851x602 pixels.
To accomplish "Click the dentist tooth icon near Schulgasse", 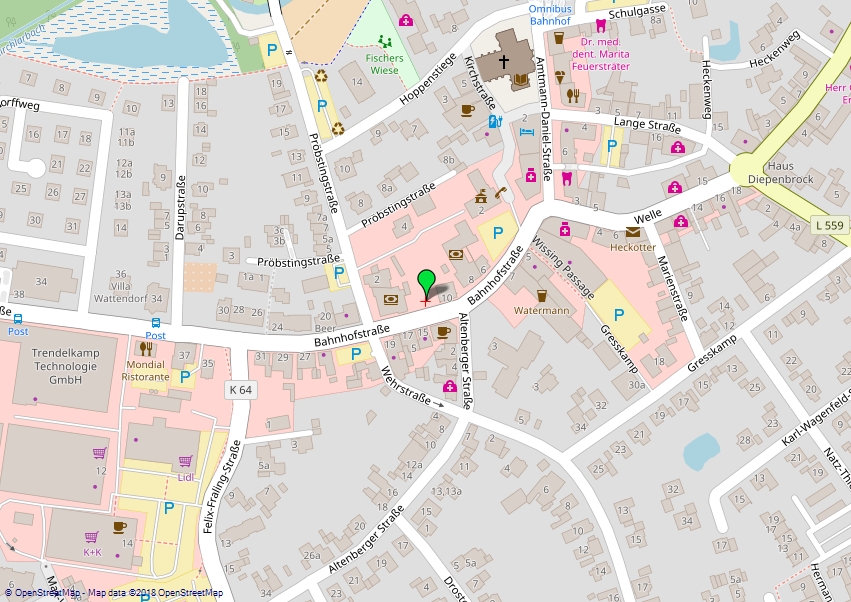I will pos(600,25).
